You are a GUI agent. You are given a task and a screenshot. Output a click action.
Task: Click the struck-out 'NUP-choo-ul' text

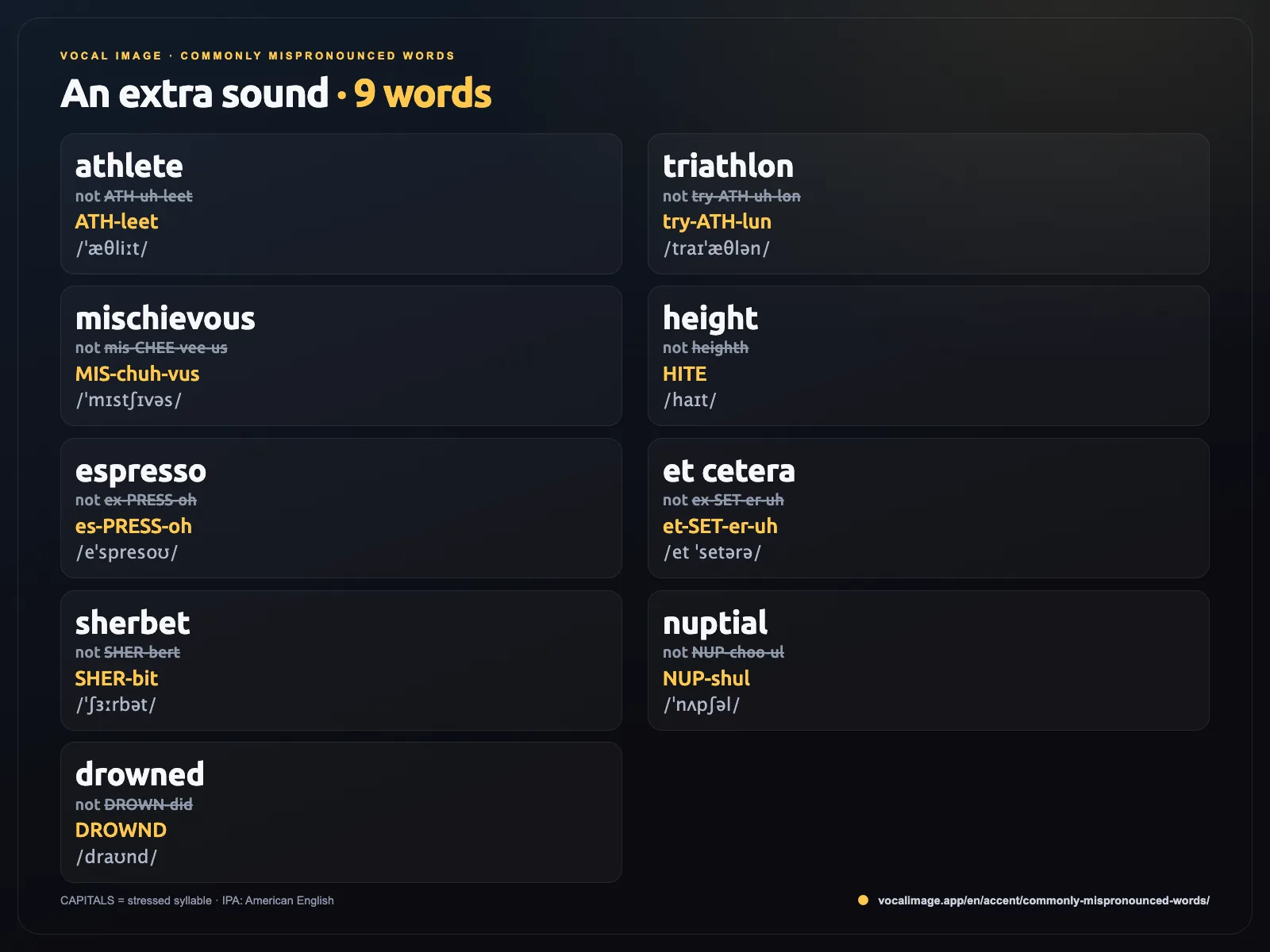737,652
